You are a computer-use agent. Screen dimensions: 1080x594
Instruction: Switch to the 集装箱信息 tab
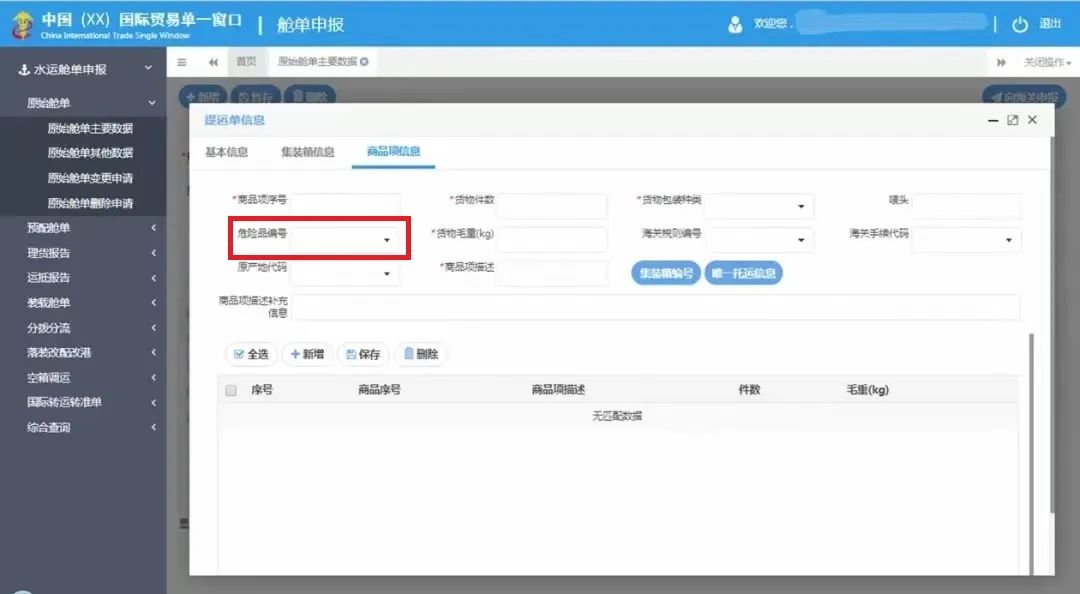(x=307, y=152)
